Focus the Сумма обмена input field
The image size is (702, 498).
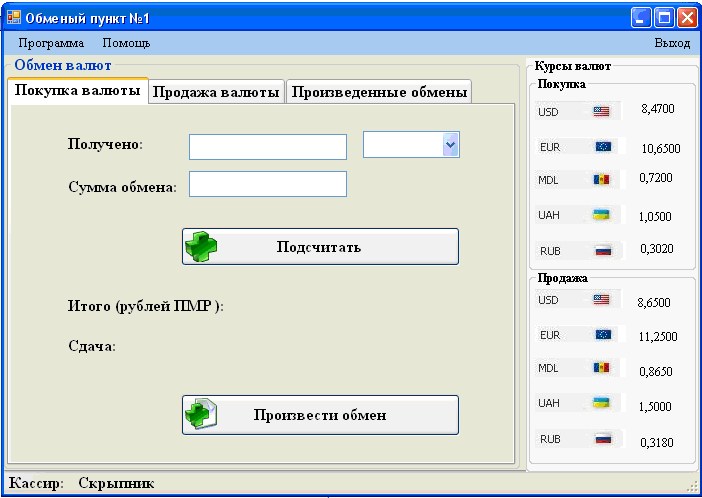click(268, 184)
